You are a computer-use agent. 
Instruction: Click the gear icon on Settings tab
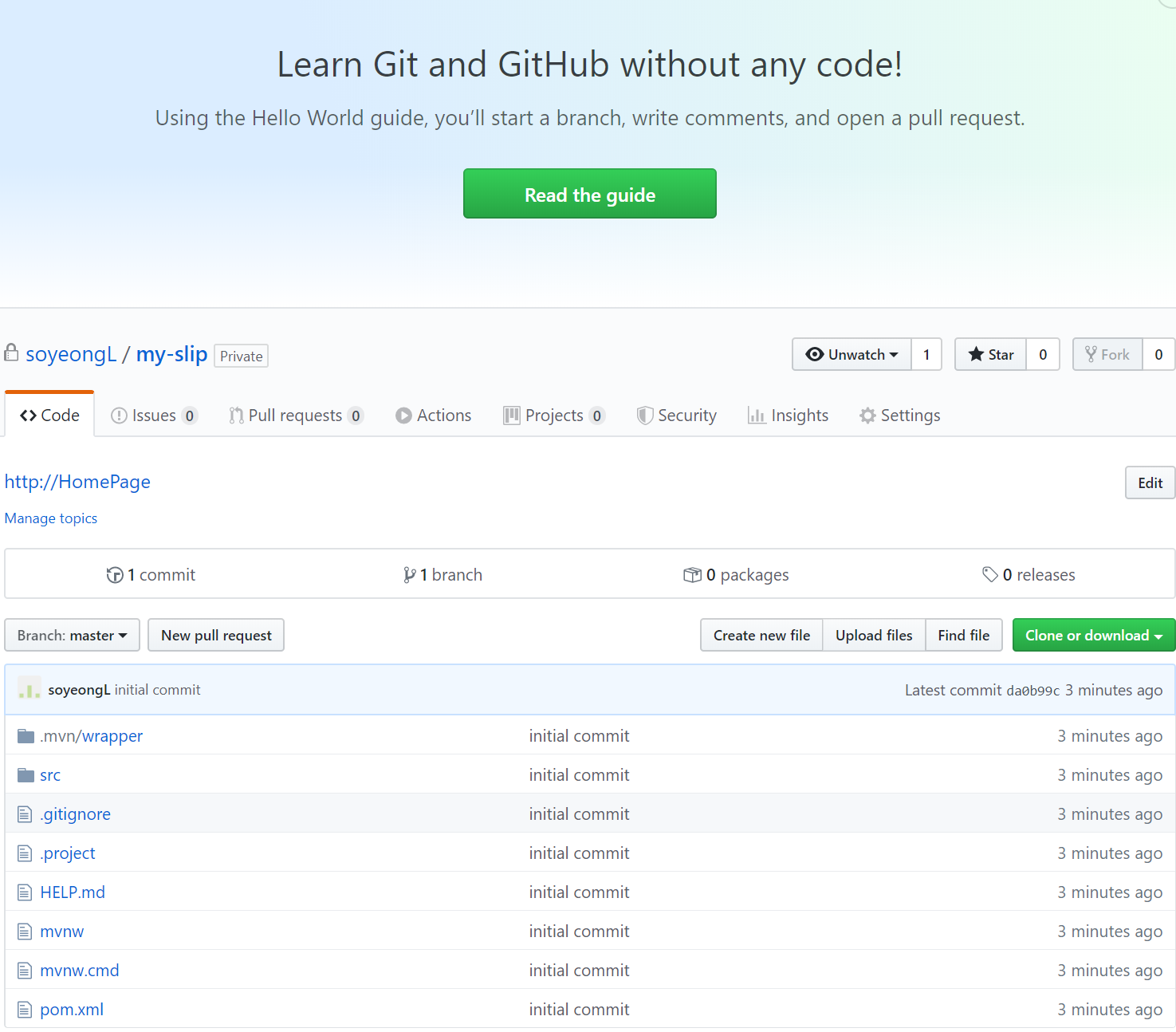click(867, 416)
